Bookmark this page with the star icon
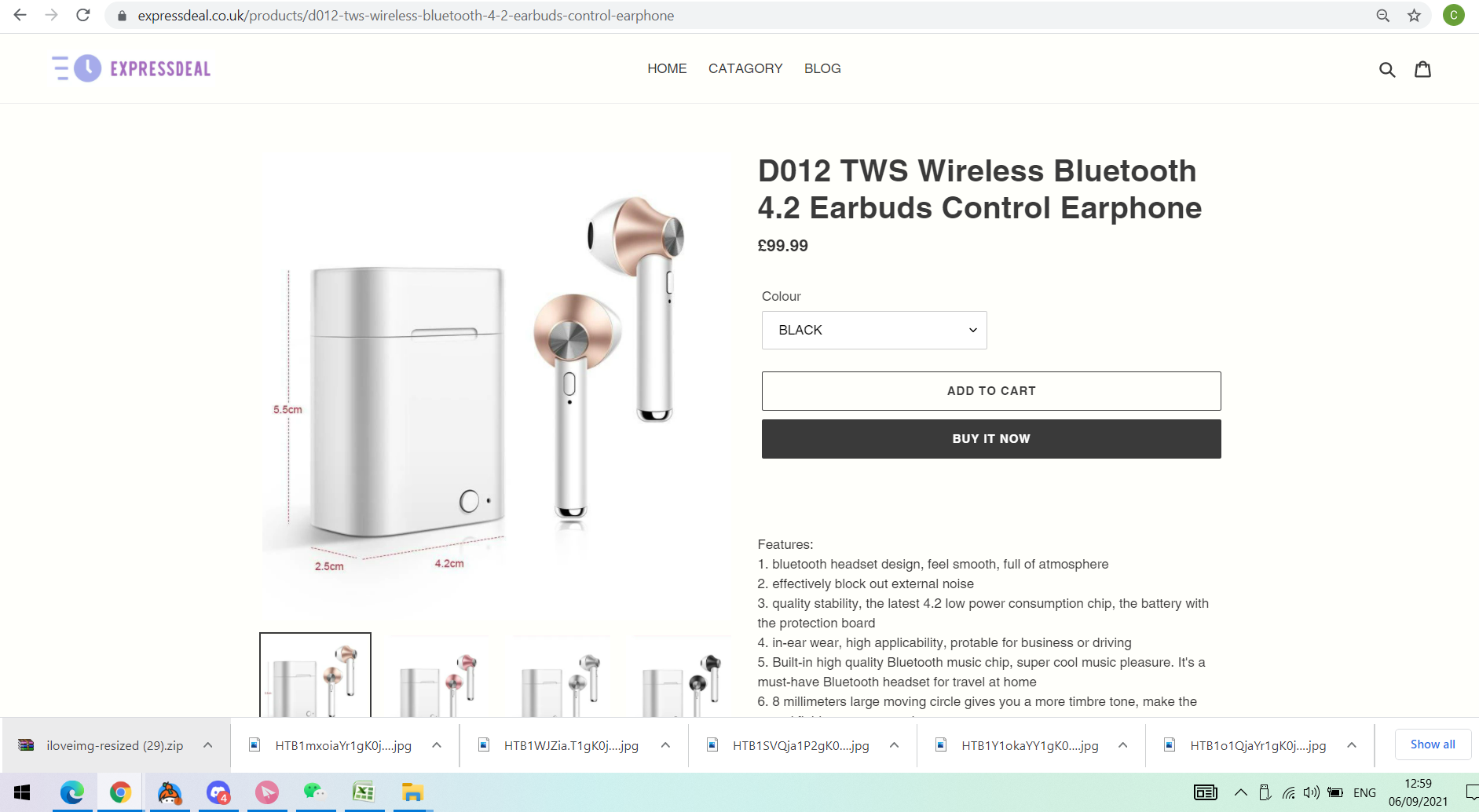Image resolution: width=1479 pixels, height=812 pixels. [x=1414, y=16]
